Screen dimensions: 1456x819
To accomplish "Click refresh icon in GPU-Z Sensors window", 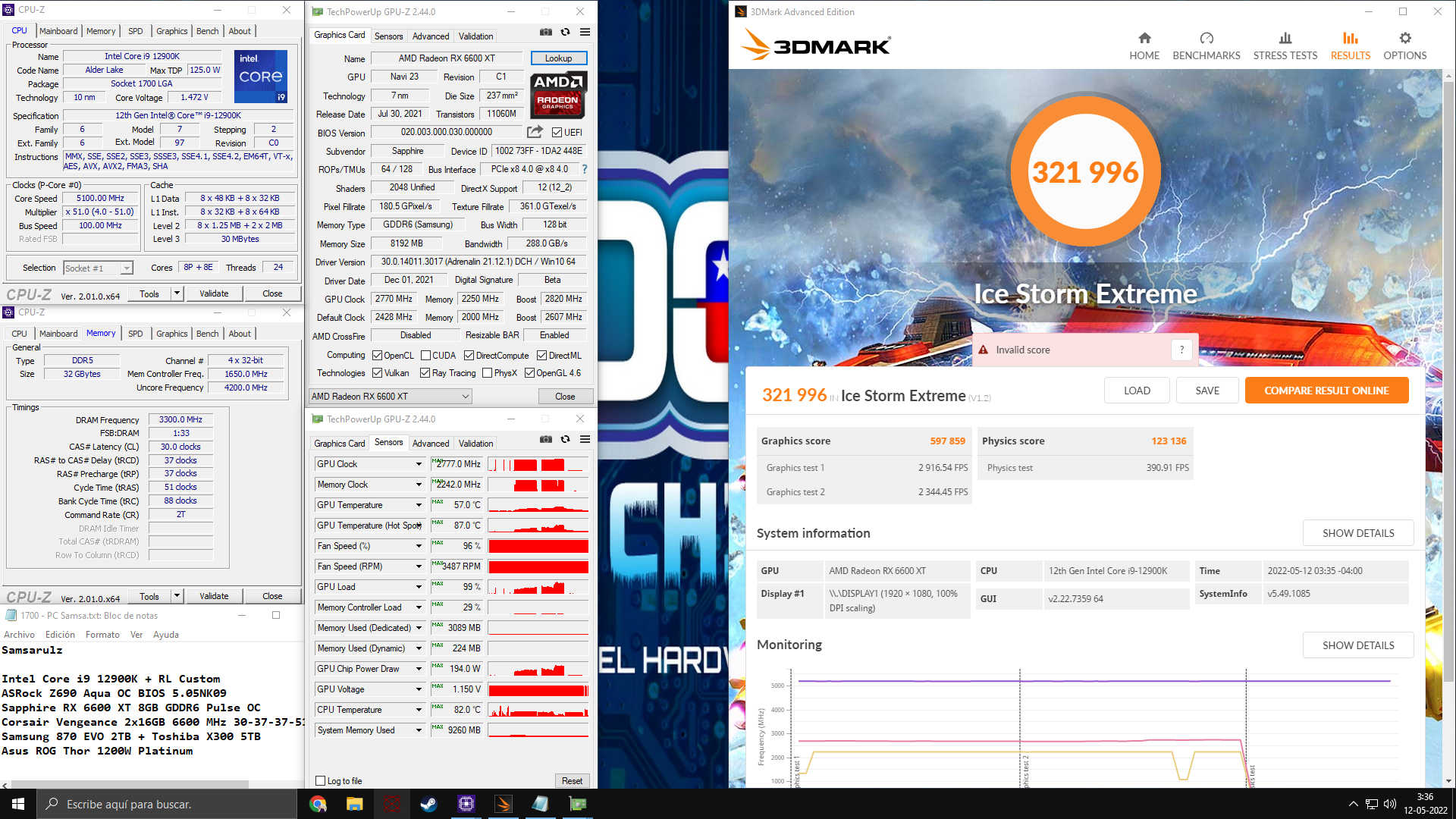I will (x=565, y=439).
